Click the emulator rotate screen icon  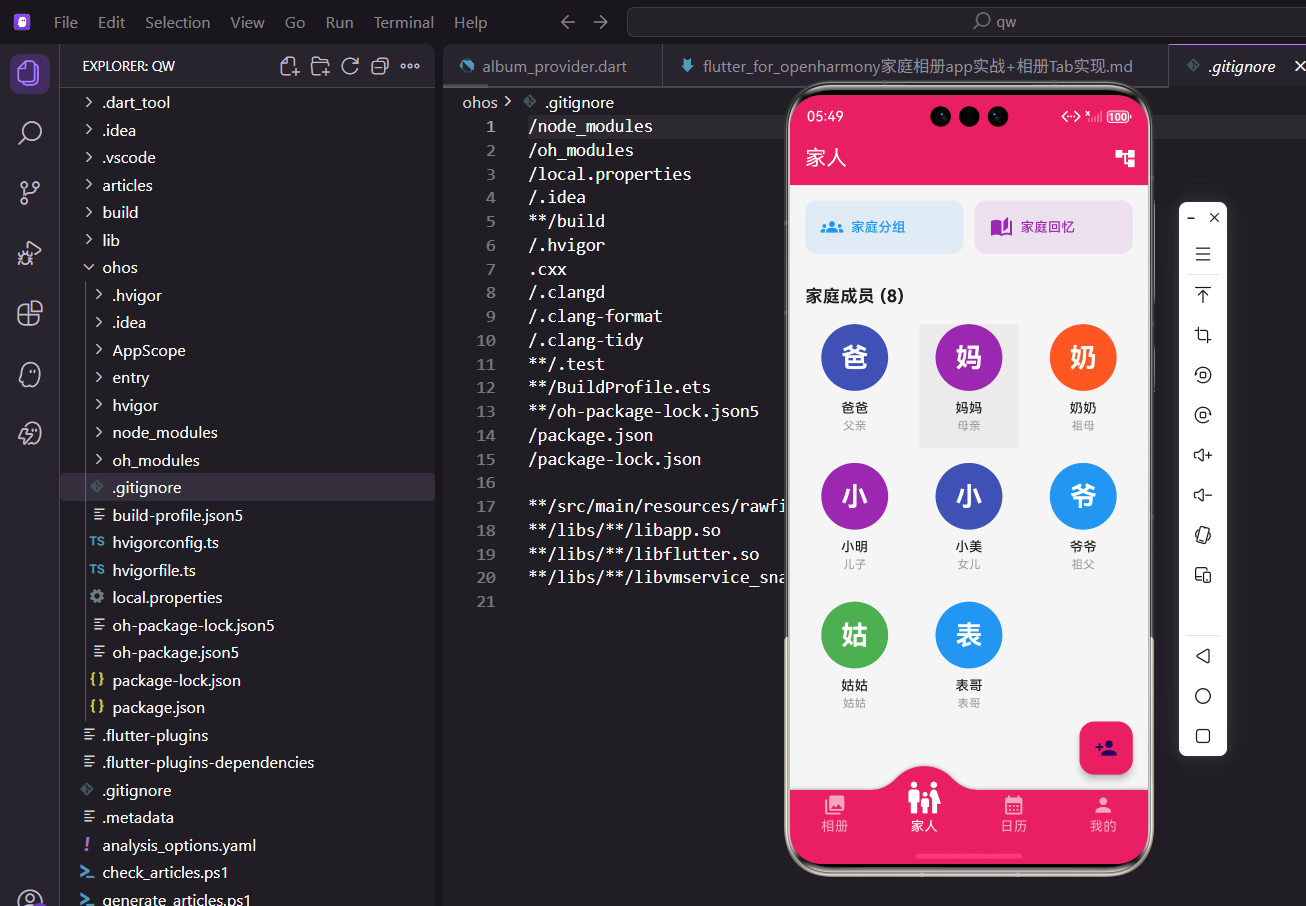click(x=1203, y=535)
